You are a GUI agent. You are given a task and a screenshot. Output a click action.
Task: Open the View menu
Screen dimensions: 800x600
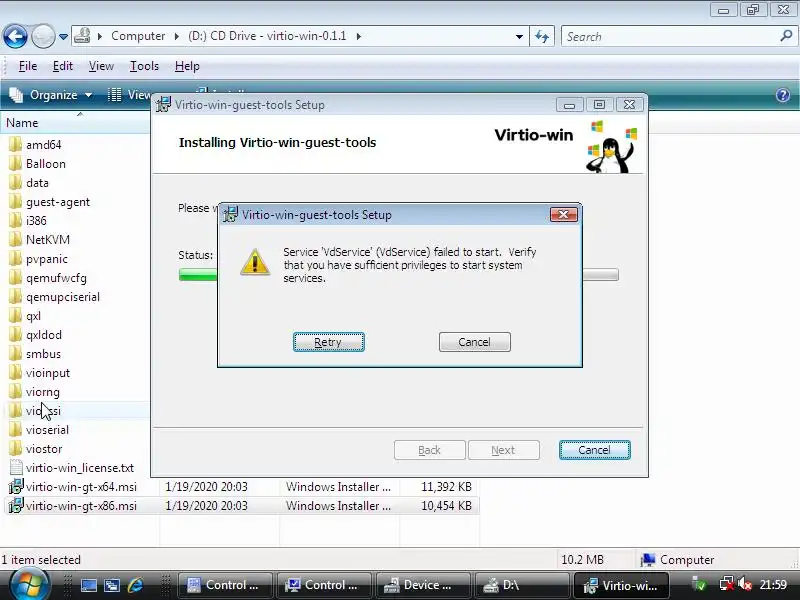101,66
